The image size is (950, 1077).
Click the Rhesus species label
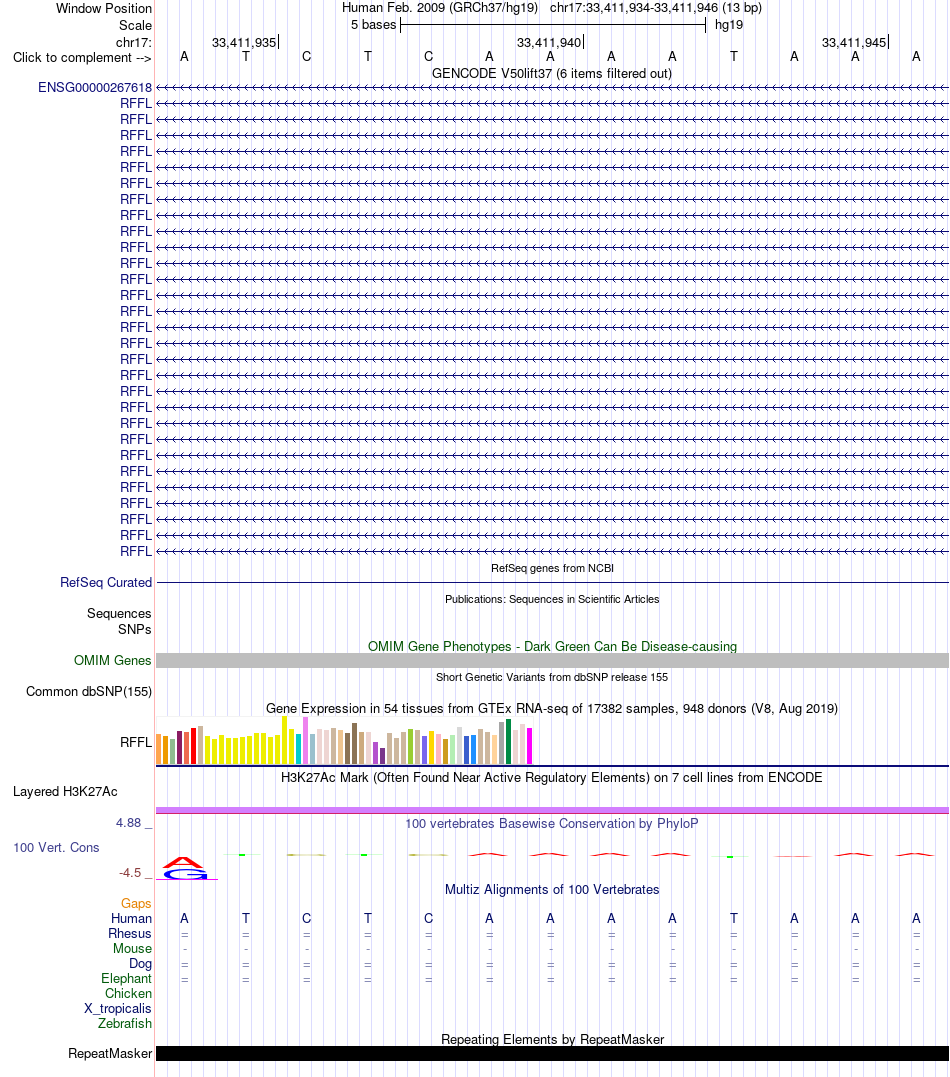[130, 934]
